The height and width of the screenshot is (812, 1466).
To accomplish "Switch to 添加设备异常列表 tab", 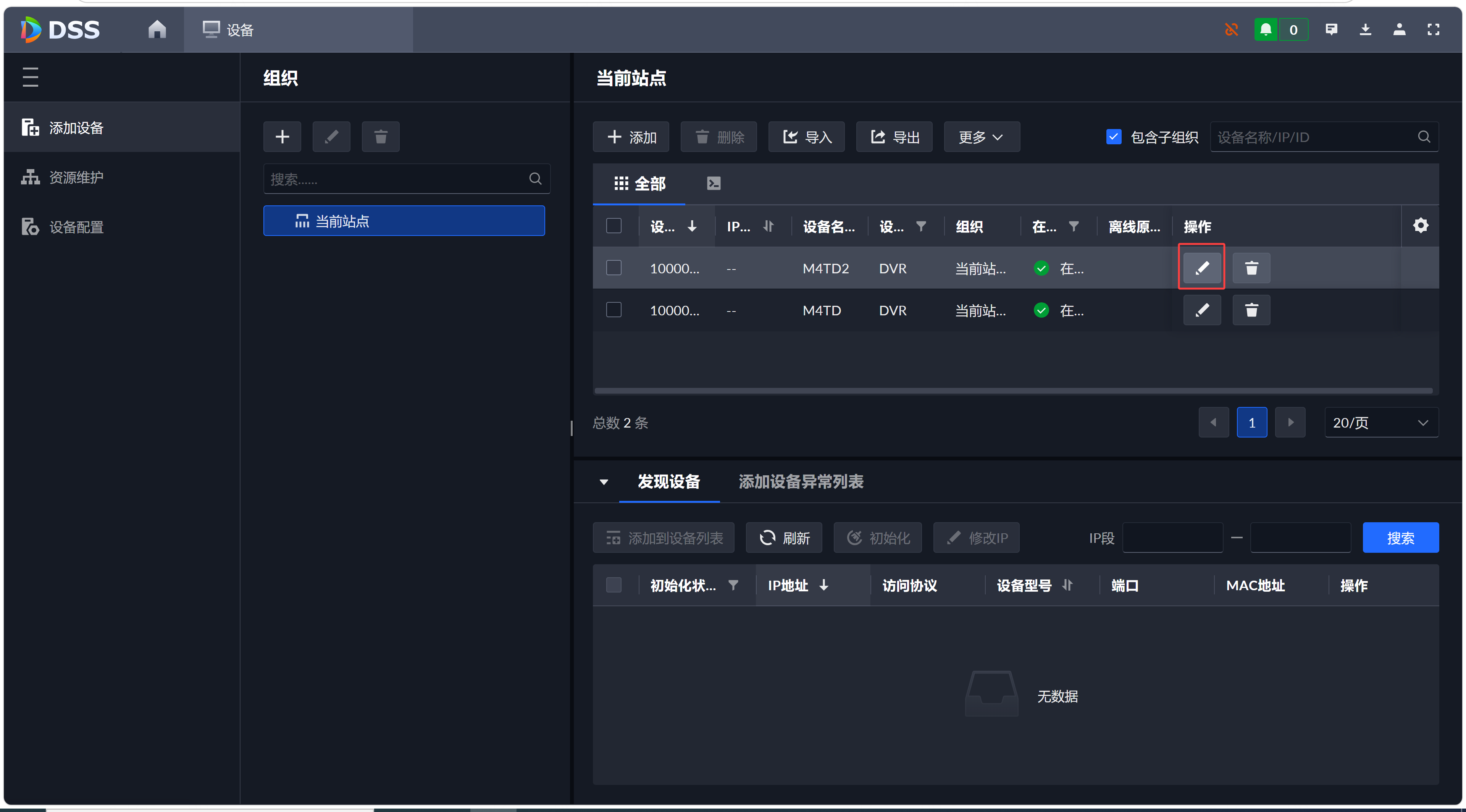I will click(x=801, y=481).
